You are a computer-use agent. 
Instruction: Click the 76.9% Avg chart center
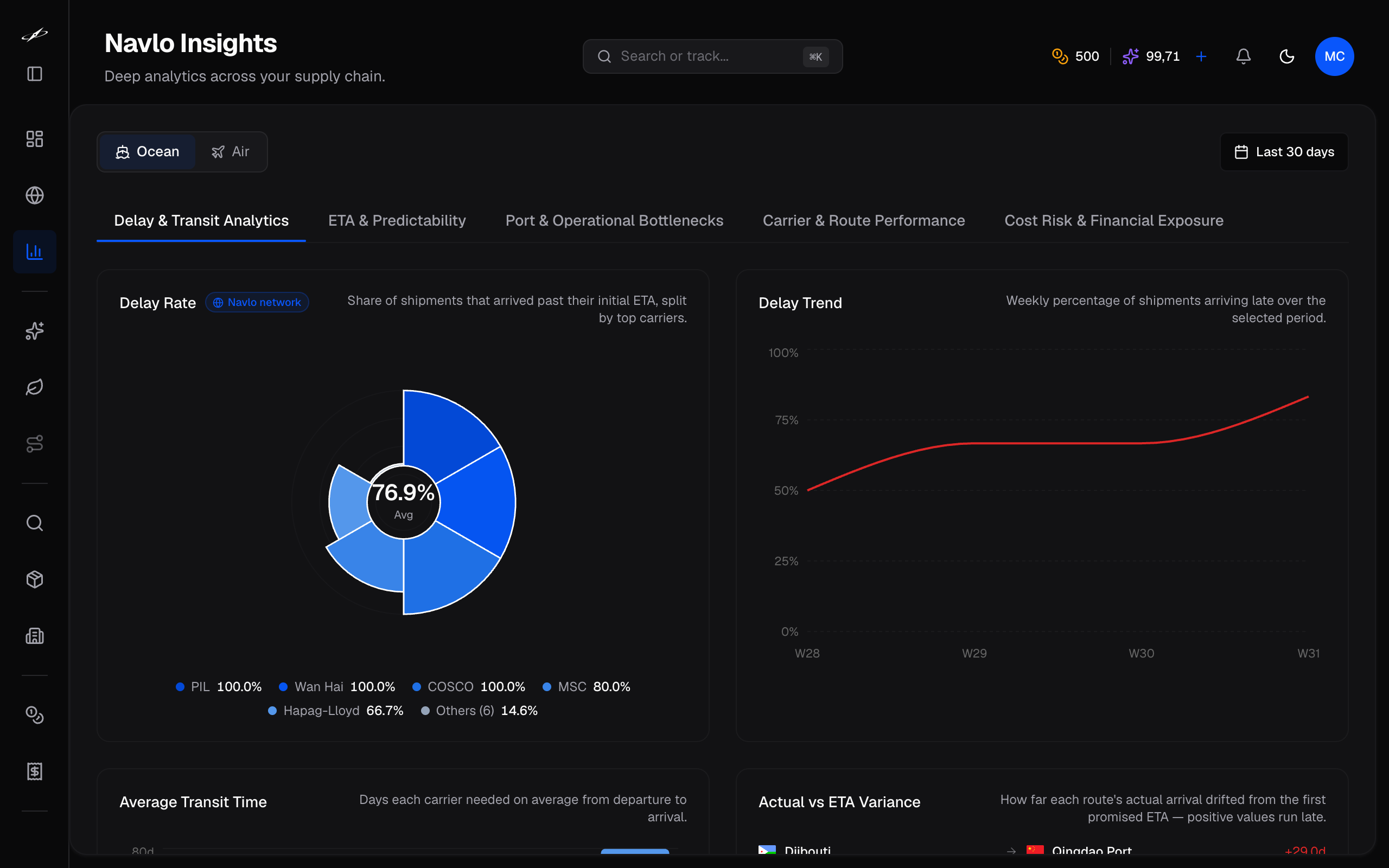pos(404,501)
